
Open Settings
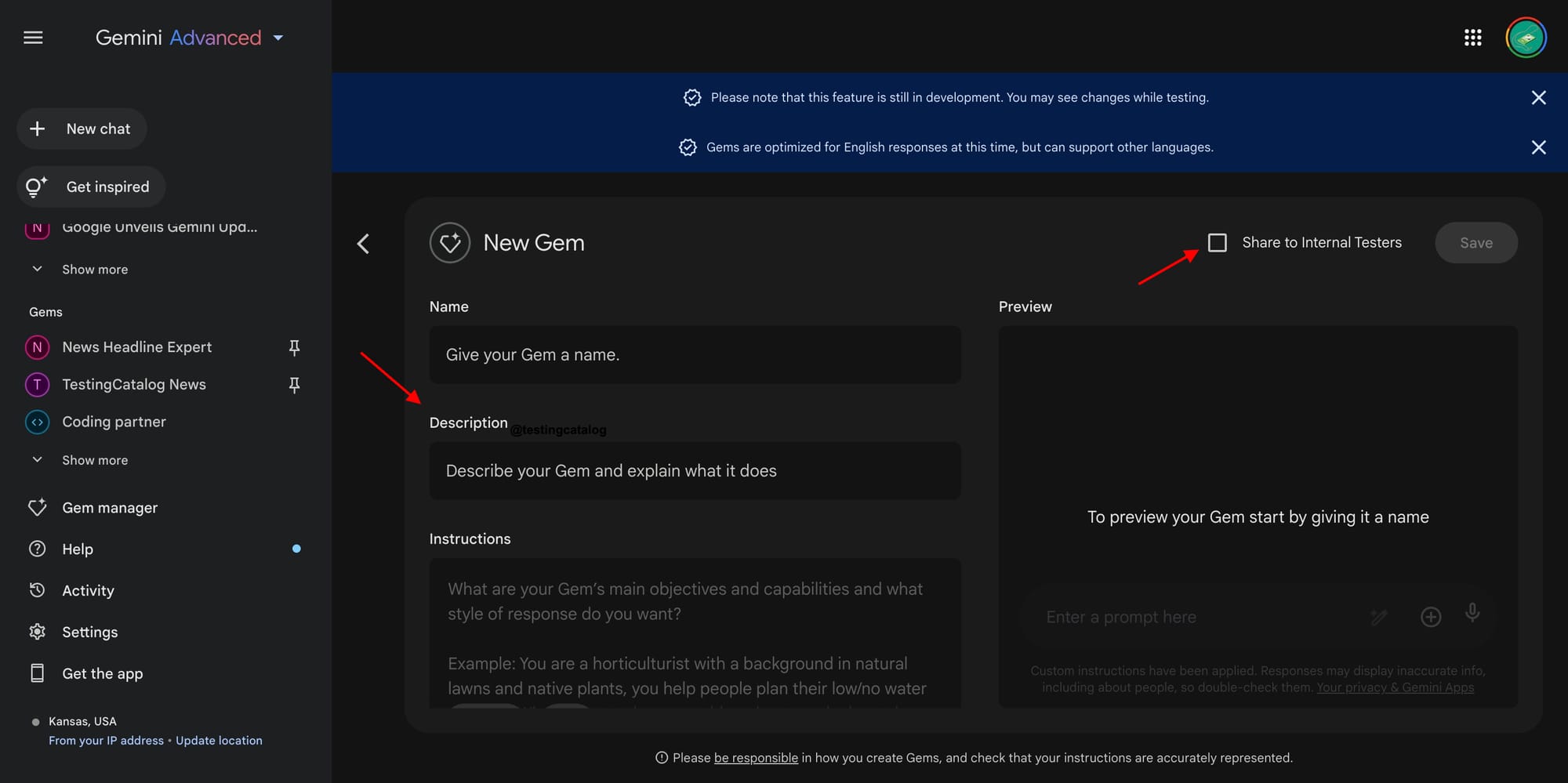(x=89, y=633)
